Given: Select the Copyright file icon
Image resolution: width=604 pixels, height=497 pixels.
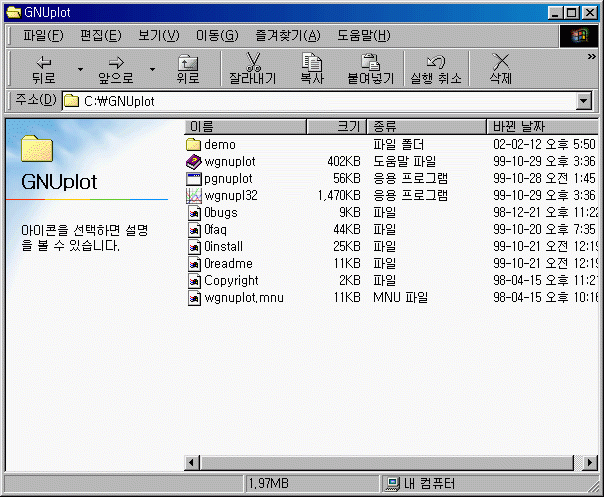Looking at the screenshot, I should (195, 280).
